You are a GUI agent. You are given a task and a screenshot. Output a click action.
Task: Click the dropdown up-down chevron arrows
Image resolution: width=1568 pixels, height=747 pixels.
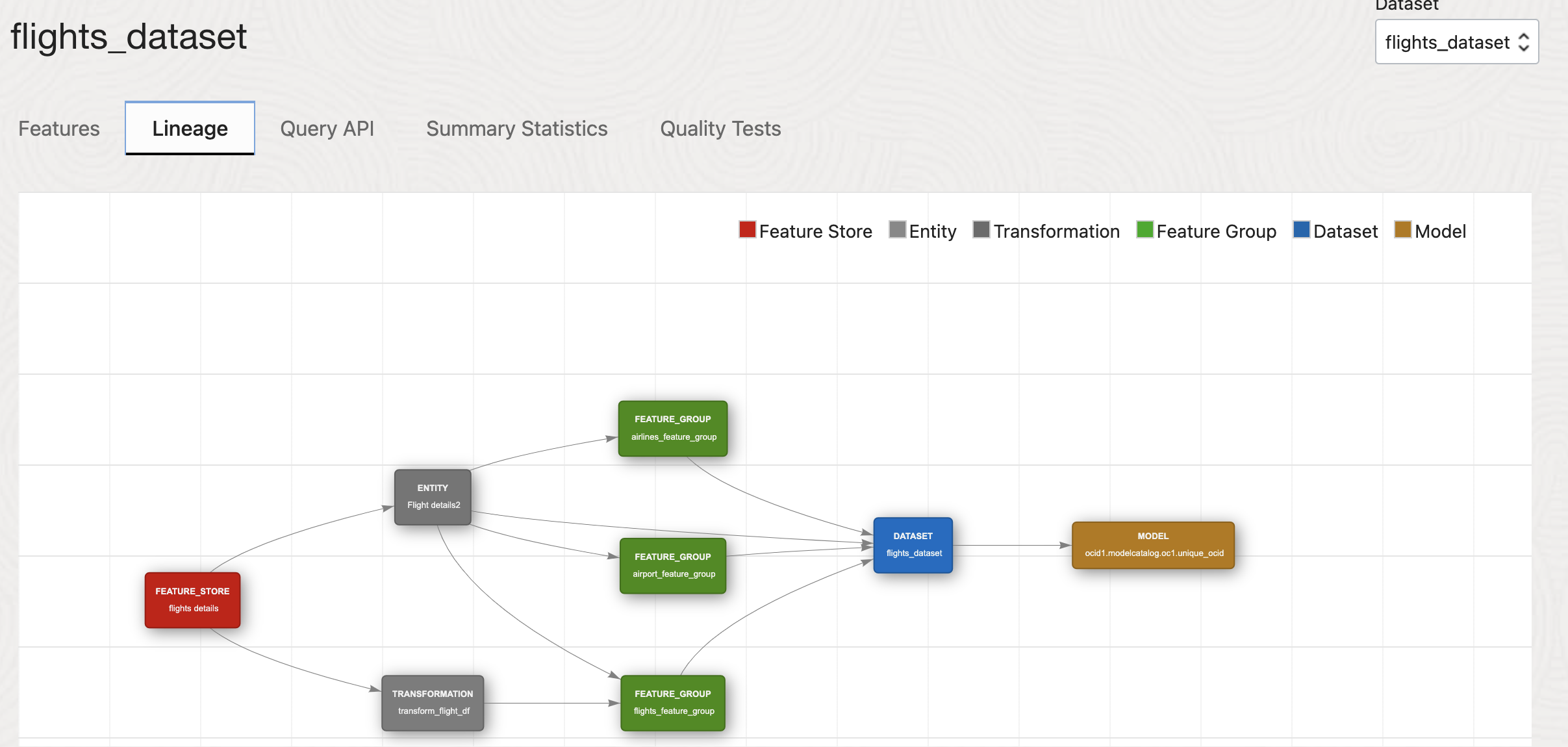[1524, 42]
